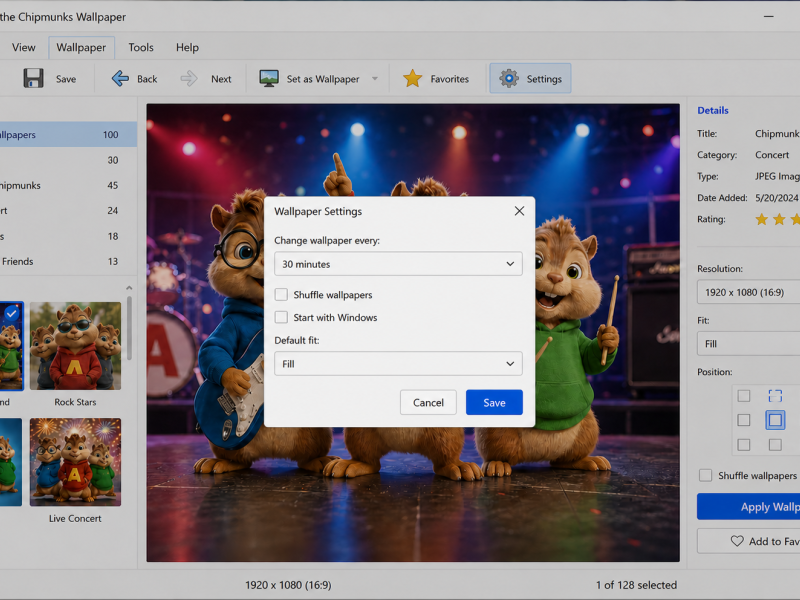800x600 pixels.
Task: Select the category row with count 100
Action: pyautogui.click(x=68, y=135)
